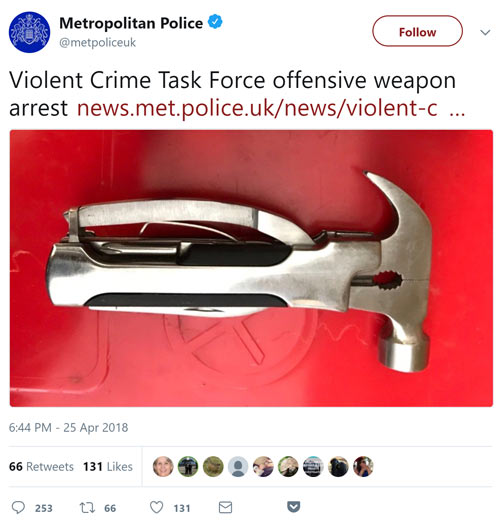Follow the Metropolitan Police account
The height and width of the screenshot is (520, 500).
tap(417, 31)
